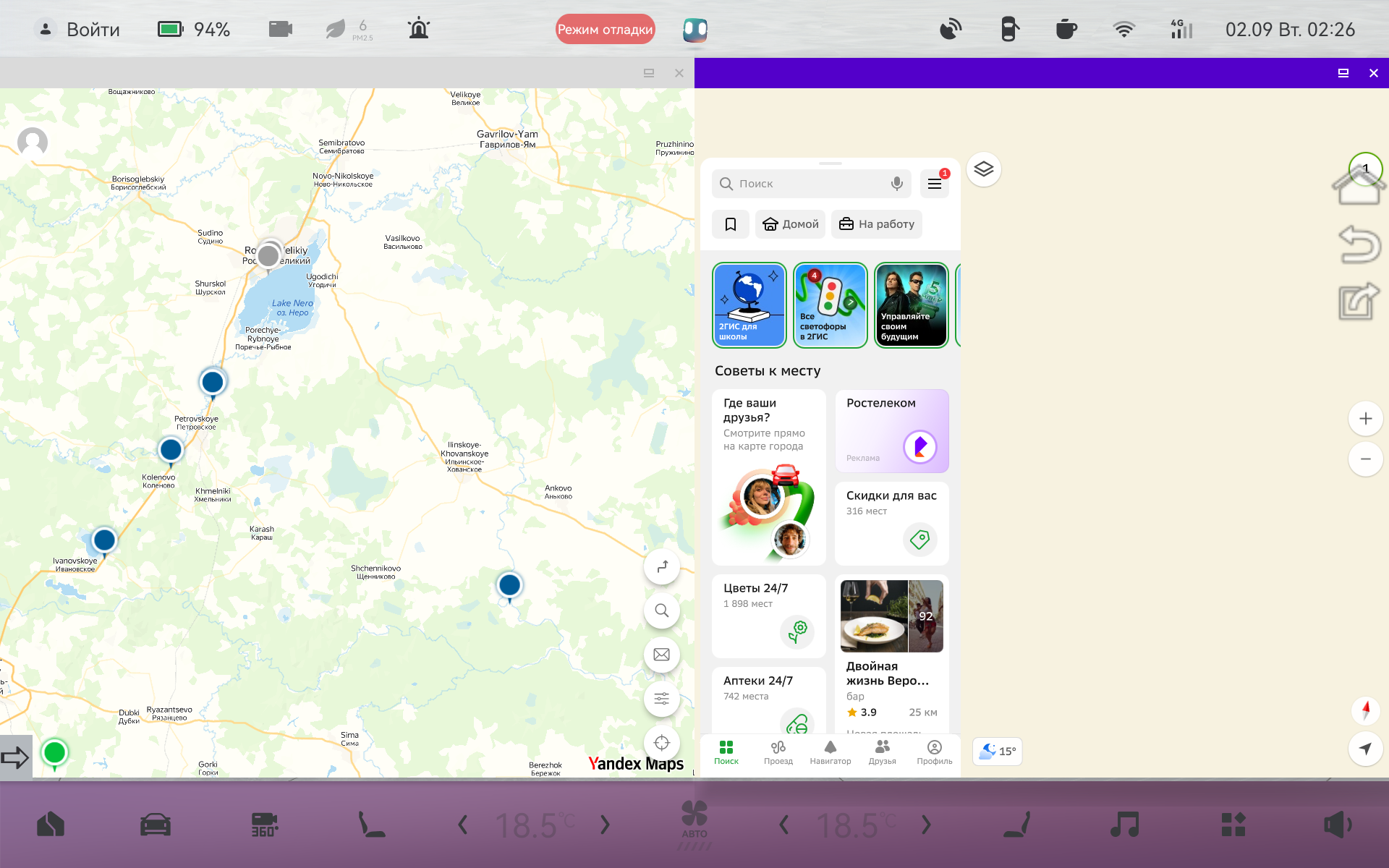Zoom out on the 2GIS map
Image resolution: width=1389 pixels, height=868 pixels.
coord(1366,459)
